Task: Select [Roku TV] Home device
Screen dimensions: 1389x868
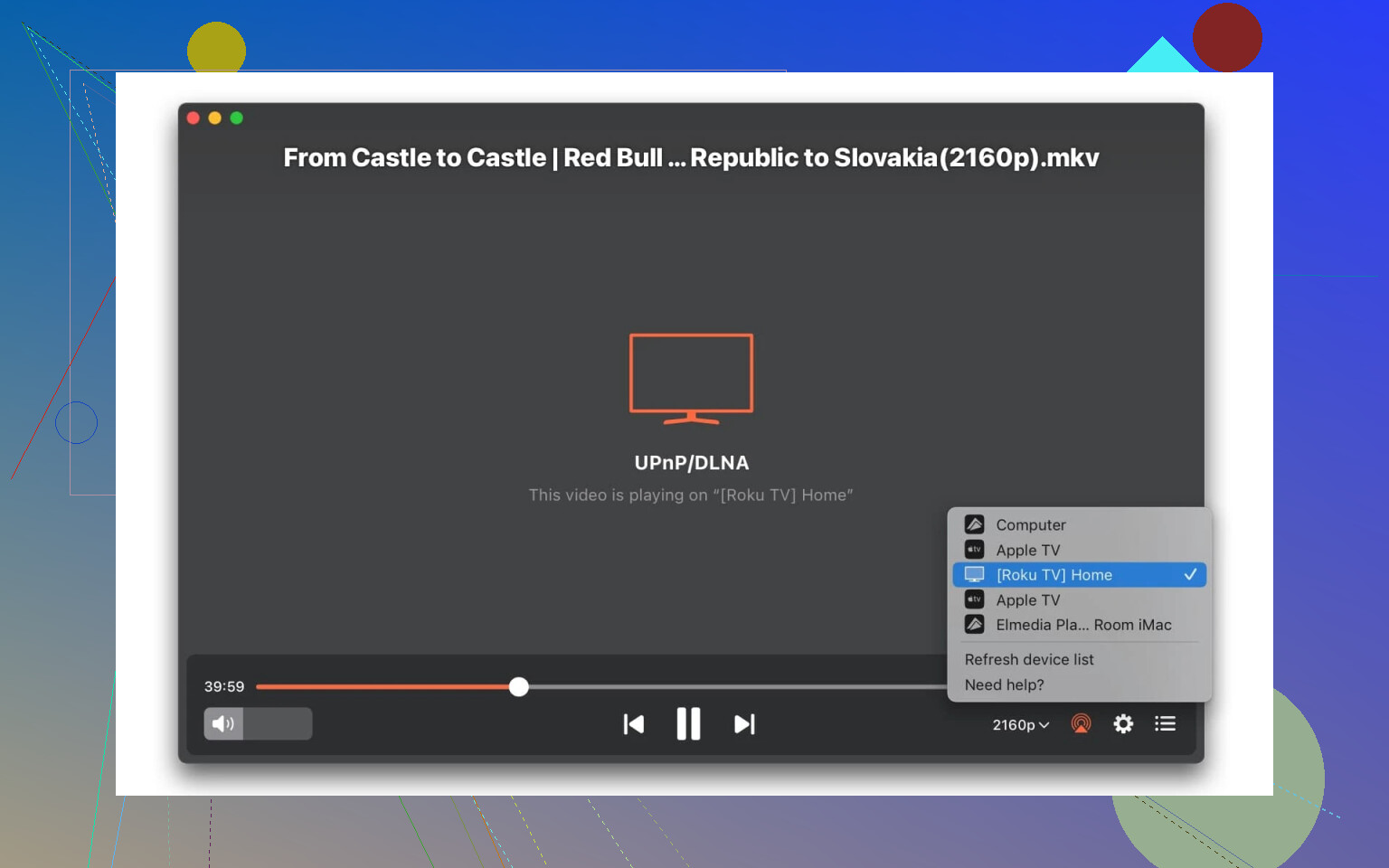Action: [x=1079, y=575]
